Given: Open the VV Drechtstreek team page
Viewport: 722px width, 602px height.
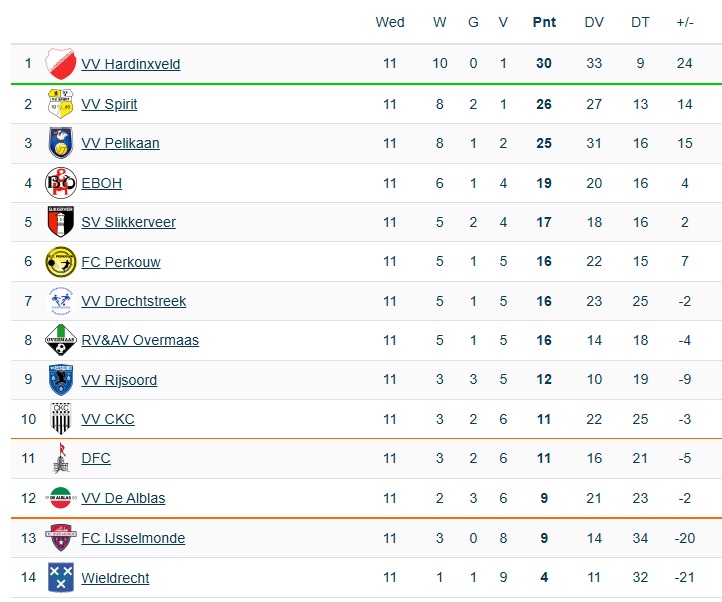Looking at the screenshot, I should point(133,301).
